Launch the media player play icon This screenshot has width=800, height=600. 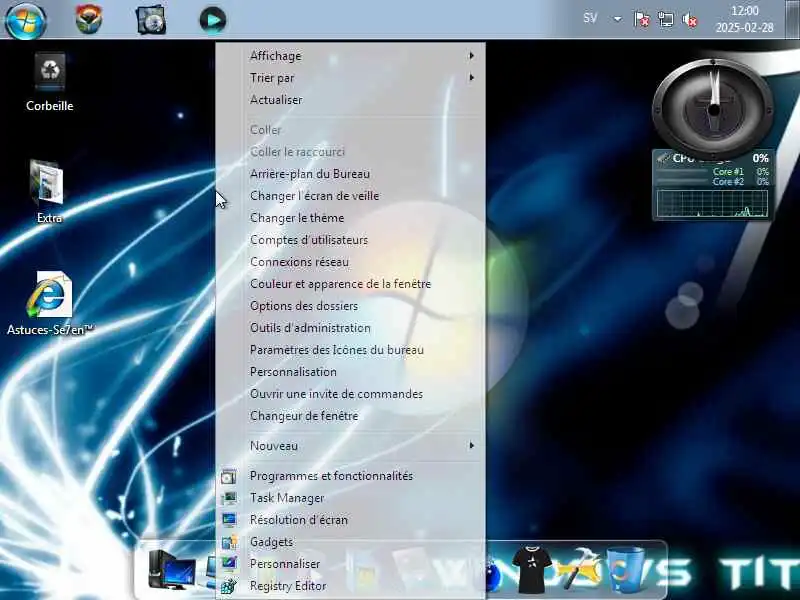click(213, 20)
